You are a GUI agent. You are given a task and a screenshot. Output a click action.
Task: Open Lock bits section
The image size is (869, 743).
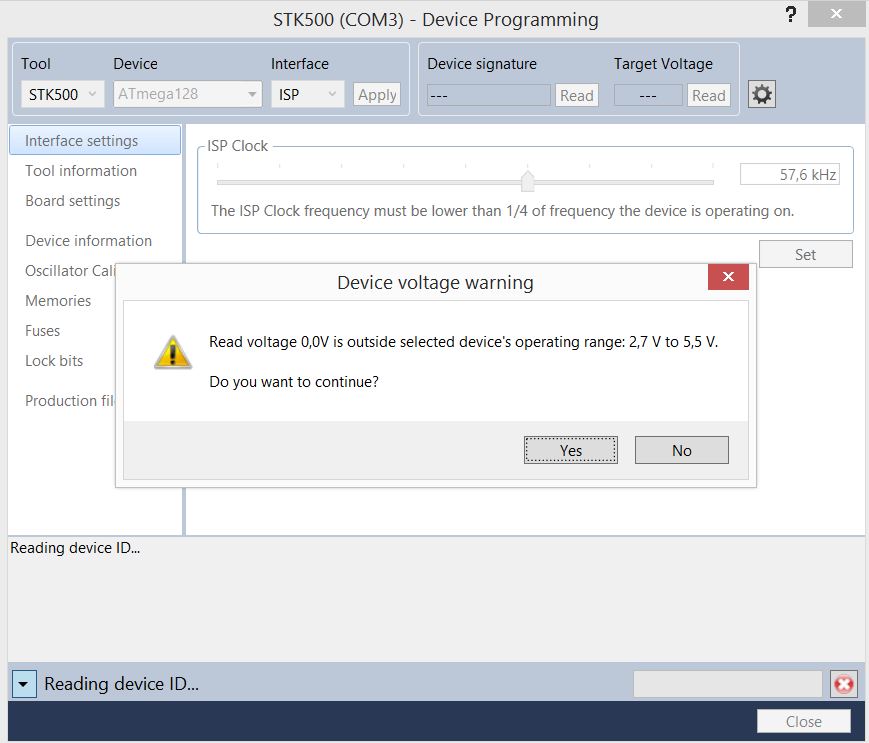click(x=54, y=361)
